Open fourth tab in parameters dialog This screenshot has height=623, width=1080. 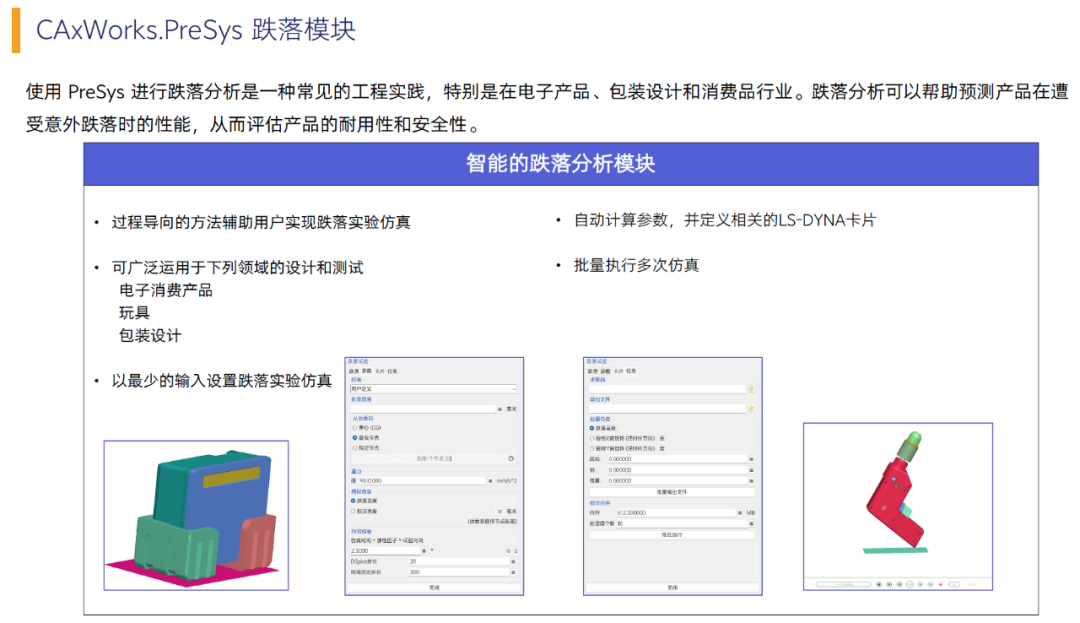point(392,371)
